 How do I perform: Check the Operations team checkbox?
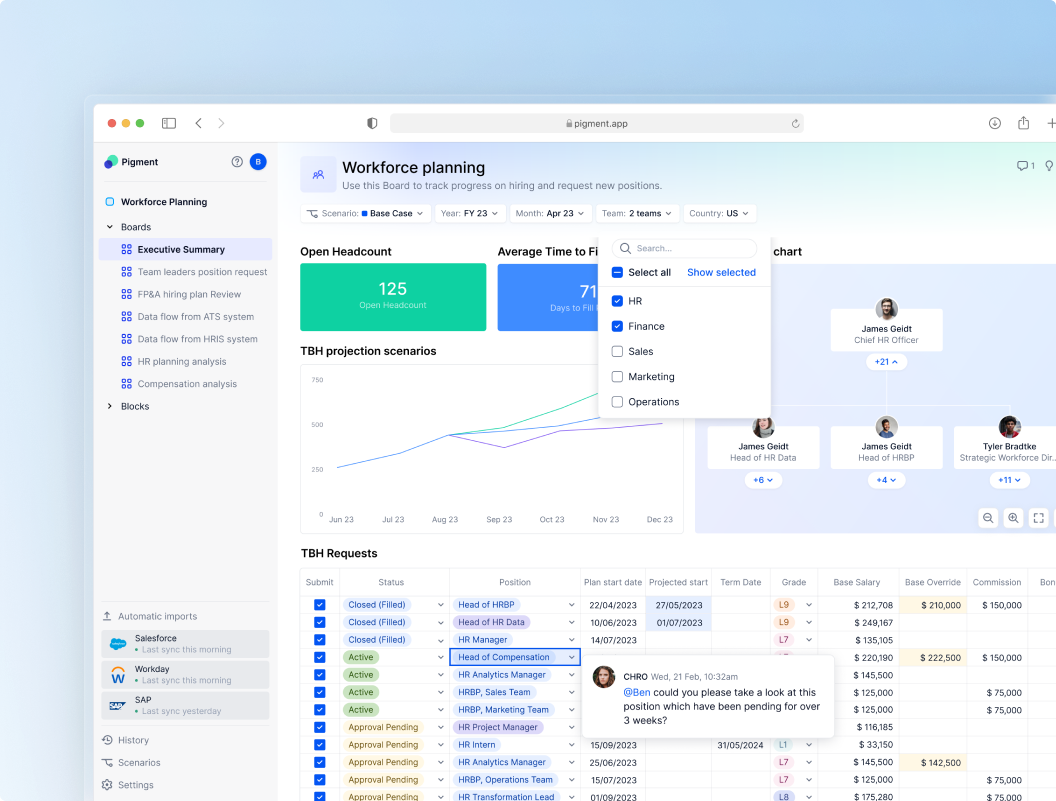(x=617, y=402)
